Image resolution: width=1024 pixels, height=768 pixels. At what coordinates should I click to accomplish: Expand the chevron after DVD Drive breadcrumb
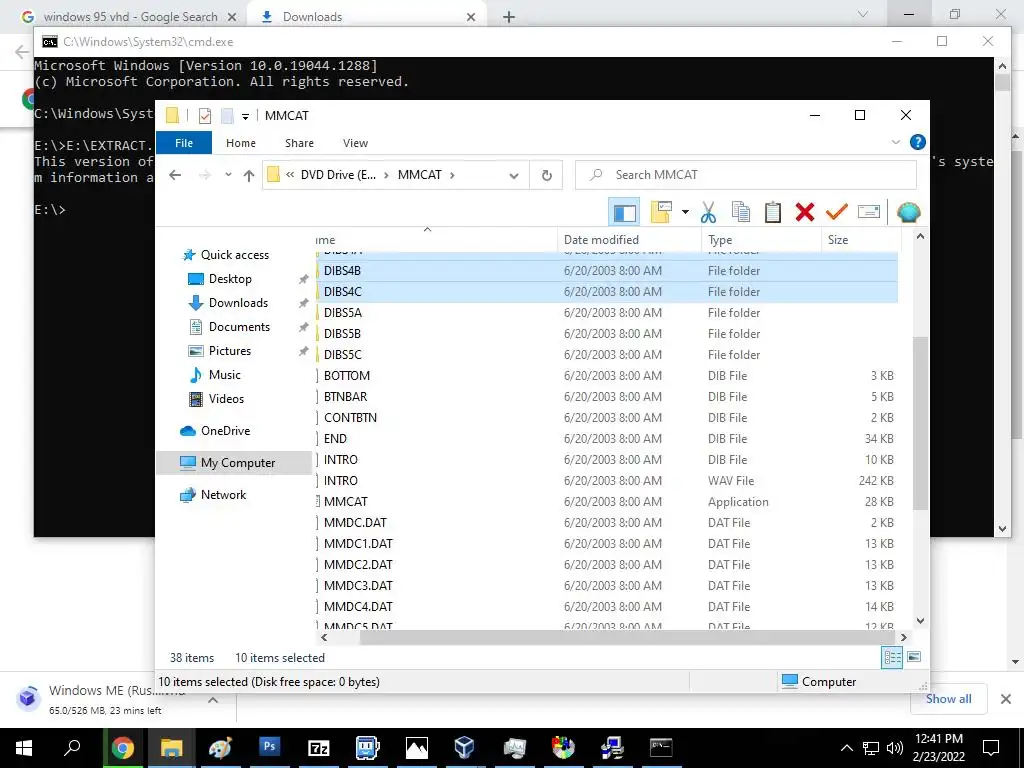point(387,175)
